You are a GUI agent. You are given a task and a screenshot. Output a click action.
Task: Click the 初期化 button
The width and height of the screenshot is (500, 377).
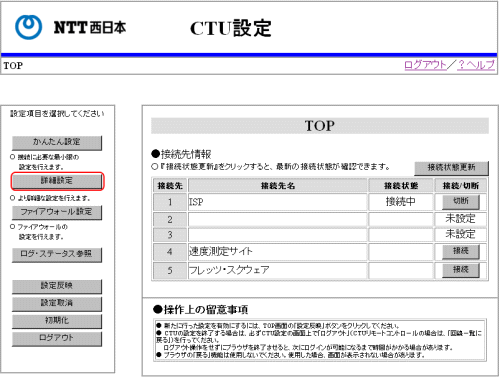(57, 321)
